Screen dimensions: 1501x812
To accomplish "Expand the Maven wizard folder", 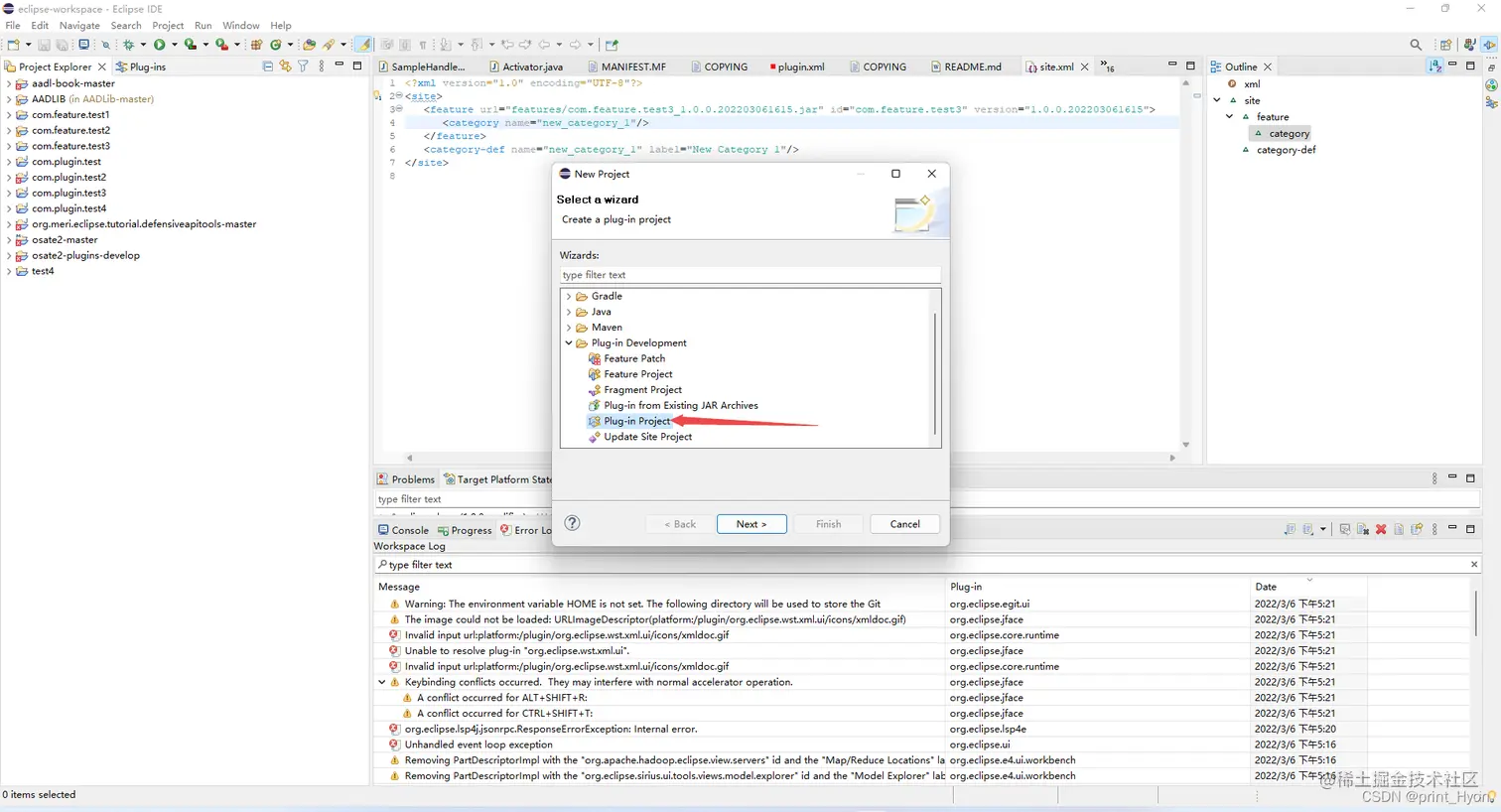I will (x=569, y=328).
